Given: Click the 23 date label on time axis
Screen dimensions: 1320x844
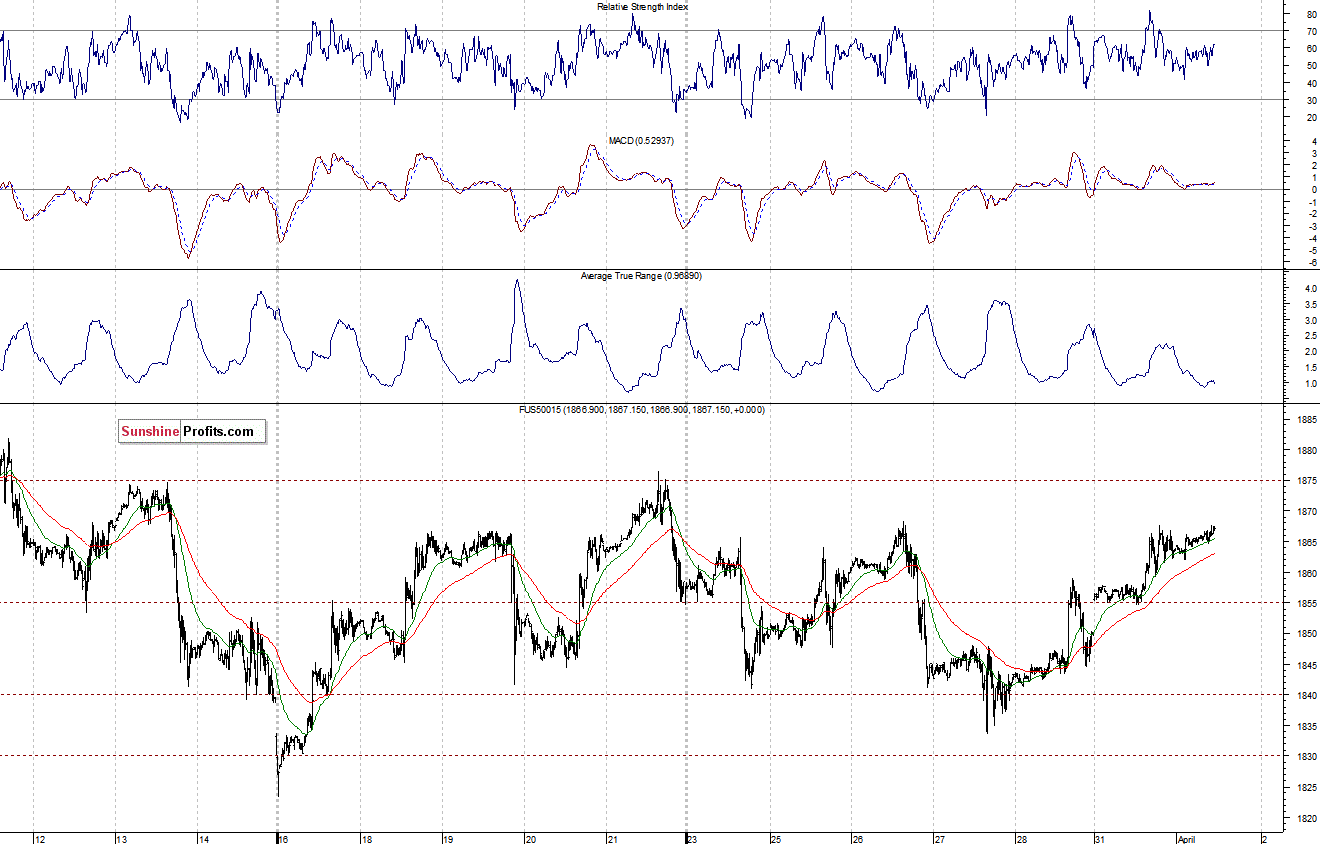Looking at the screenshot, I should coord(693,839).
